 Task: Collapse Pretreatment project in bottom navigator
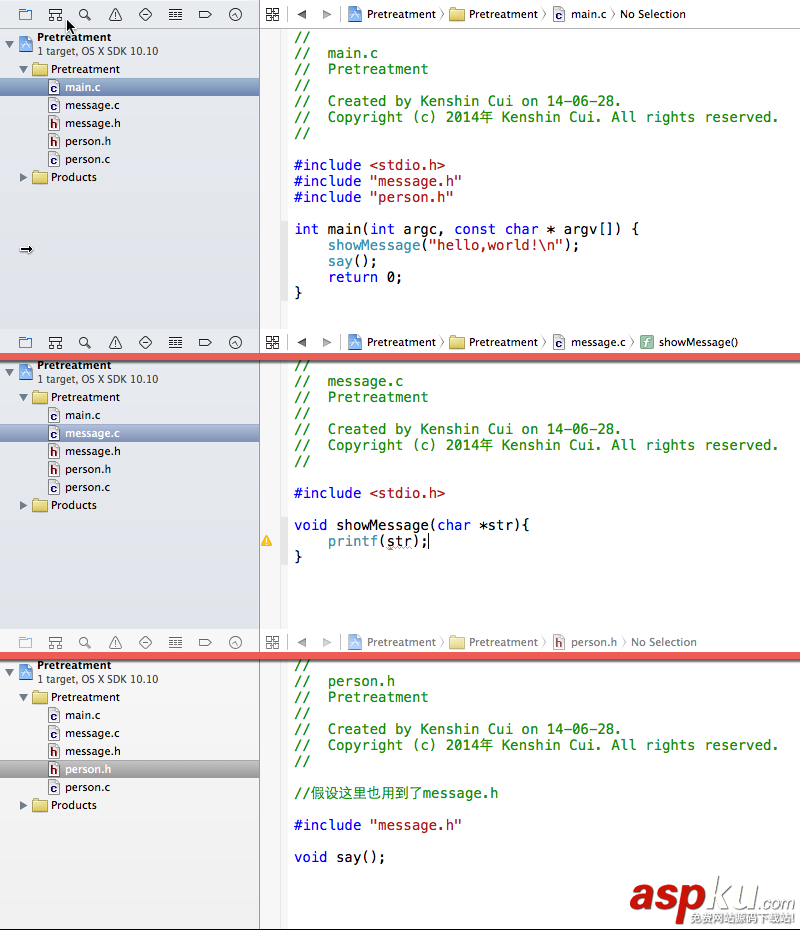coord(9,672)
